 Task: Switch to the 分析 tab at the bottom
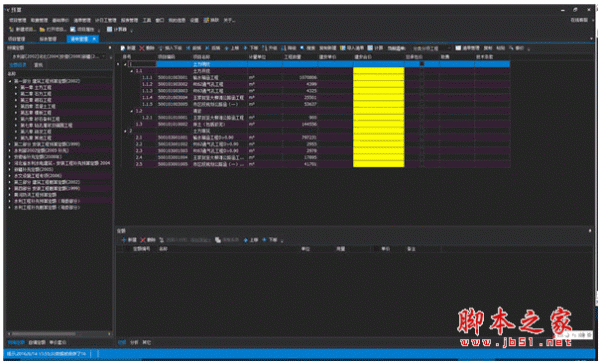coord(134,342)
